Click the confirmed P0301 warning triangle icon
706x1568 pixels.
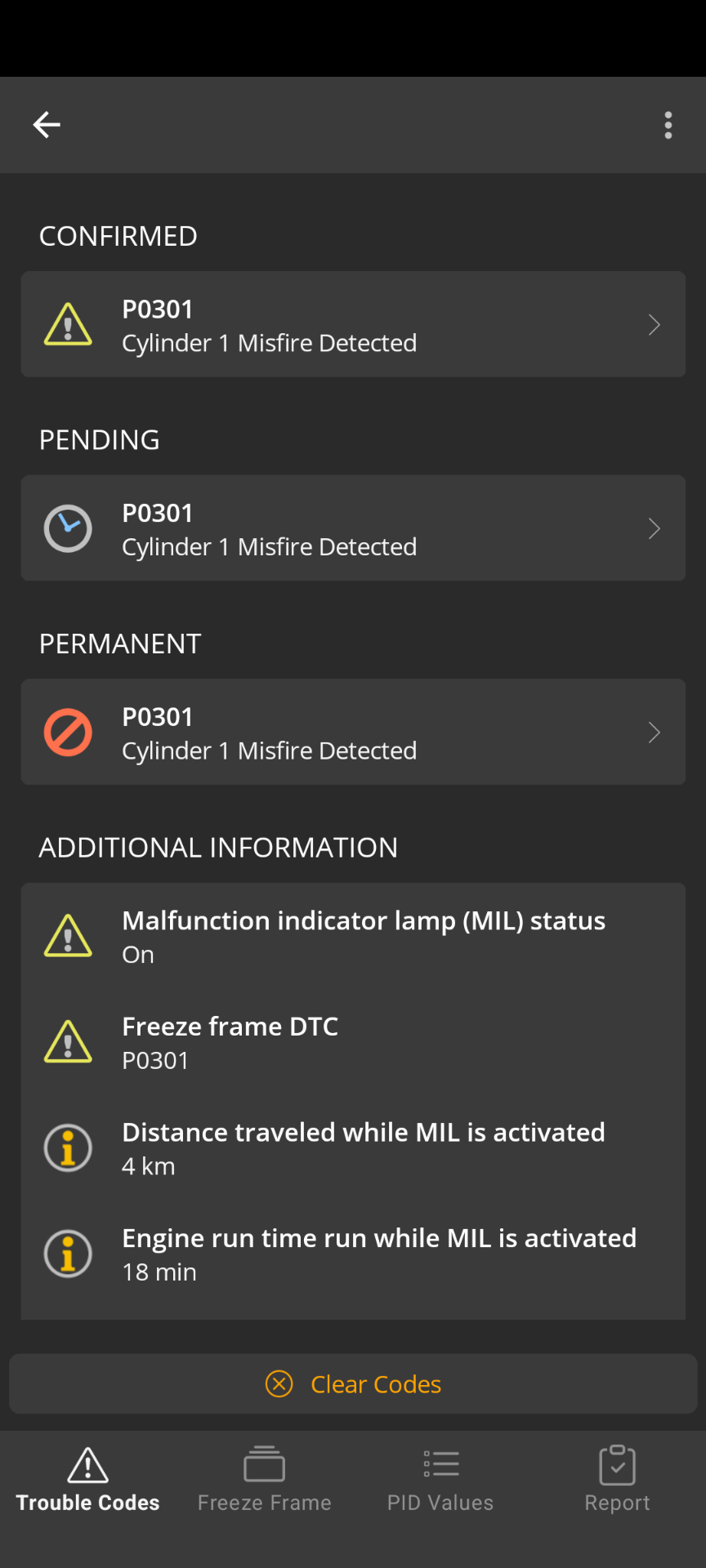(x=68, y=324)
